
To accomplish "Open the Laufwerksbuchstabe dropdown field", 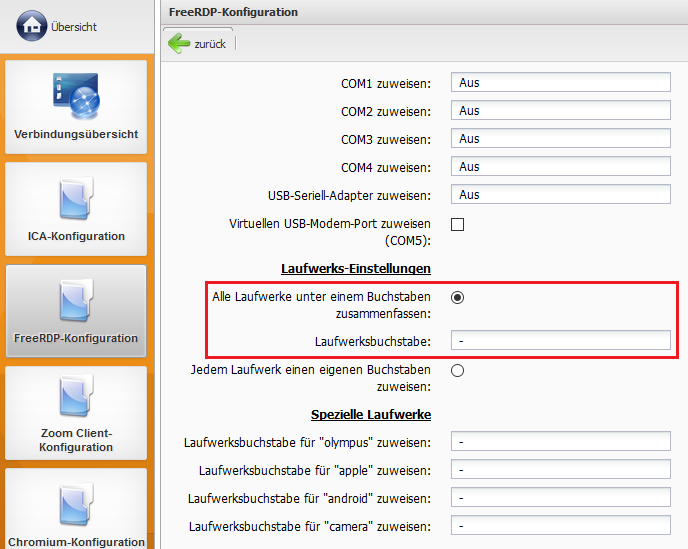I will (x=560, y=341).
